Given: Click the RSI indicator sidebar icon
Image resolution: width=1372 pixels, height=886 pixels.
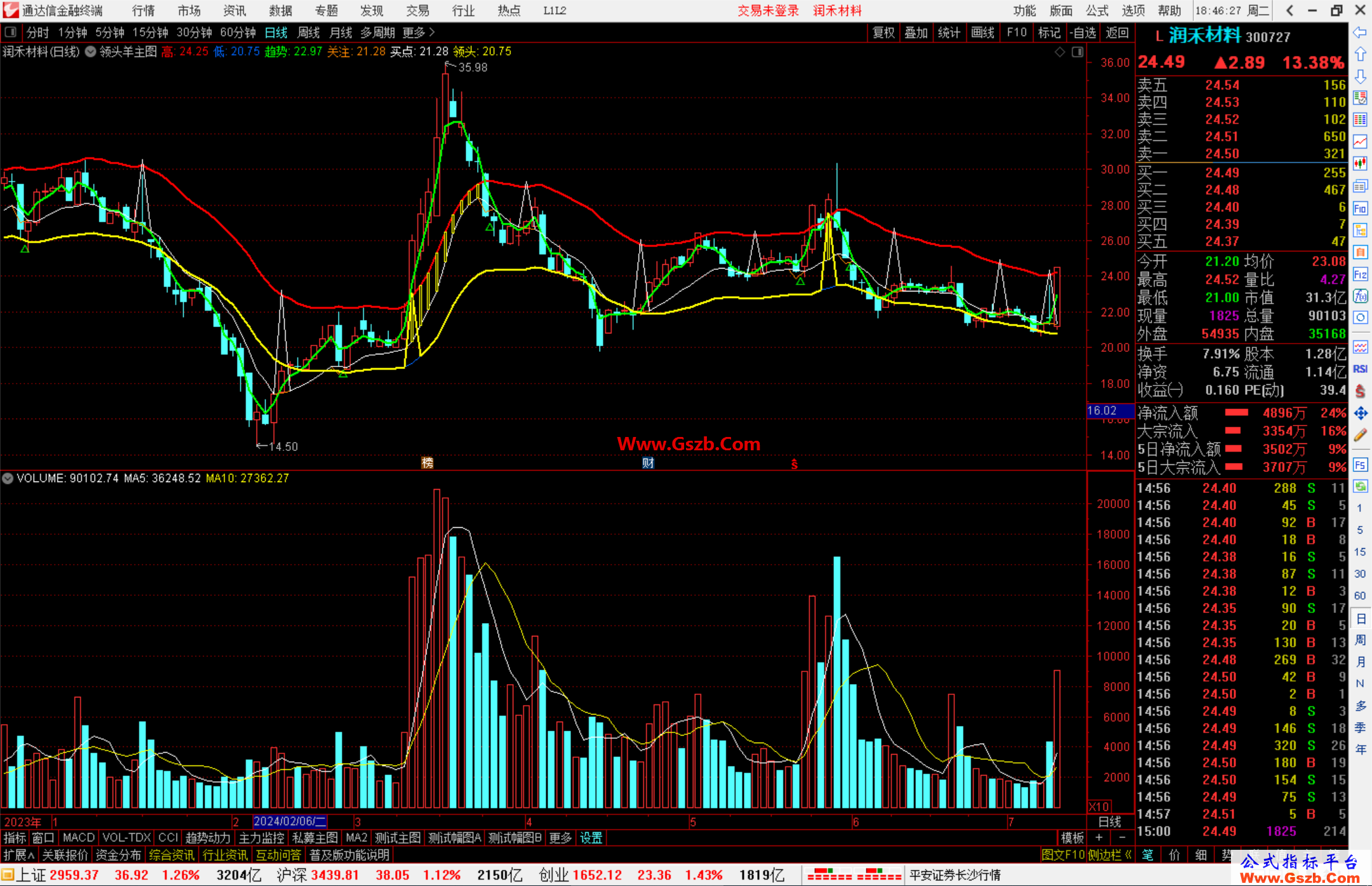Looking at the screenshot, I should tap(1360, 369).
